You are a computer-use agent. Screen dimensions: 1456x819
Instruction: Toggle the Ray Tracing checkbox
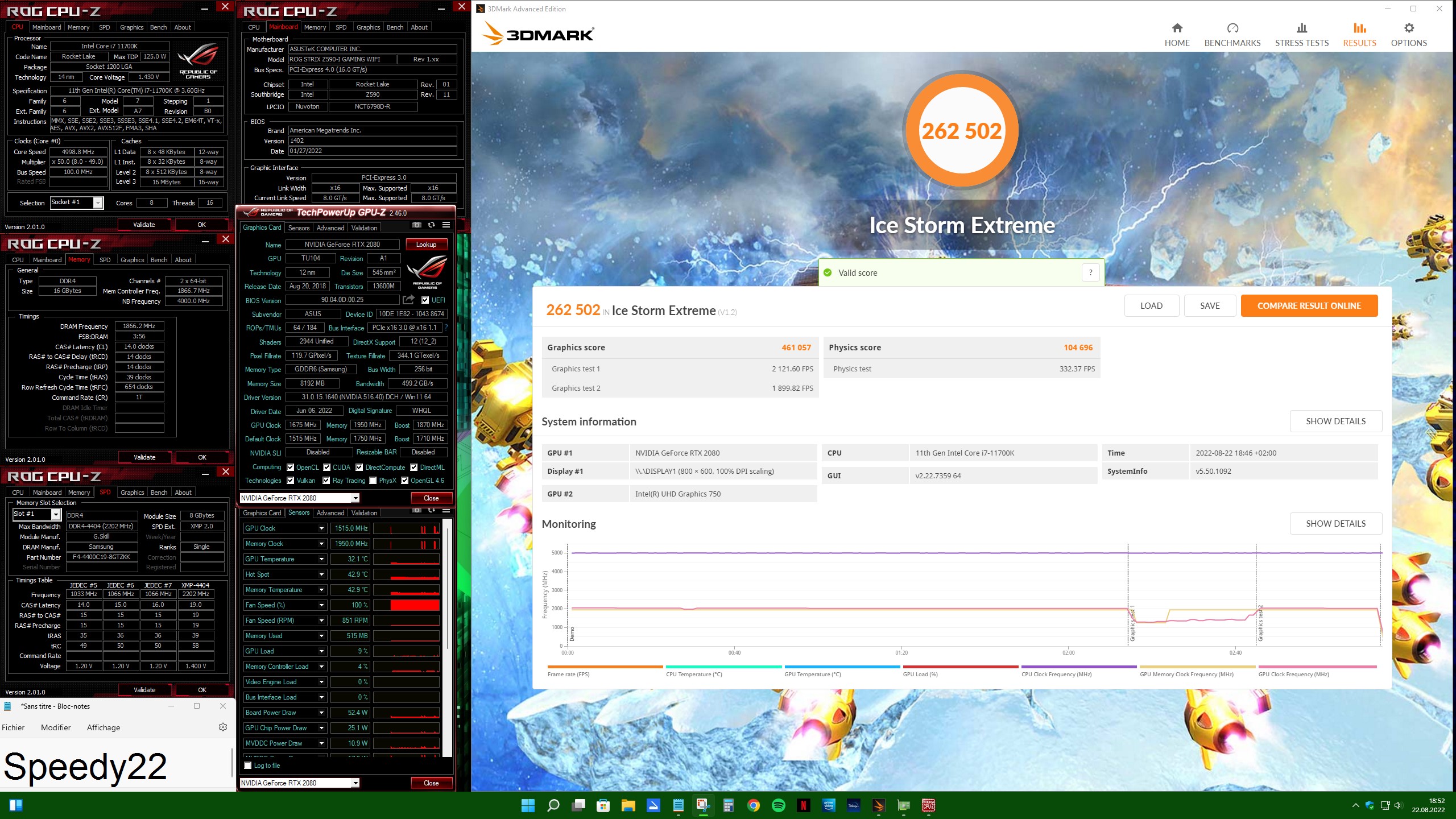[x=326, y=481]
